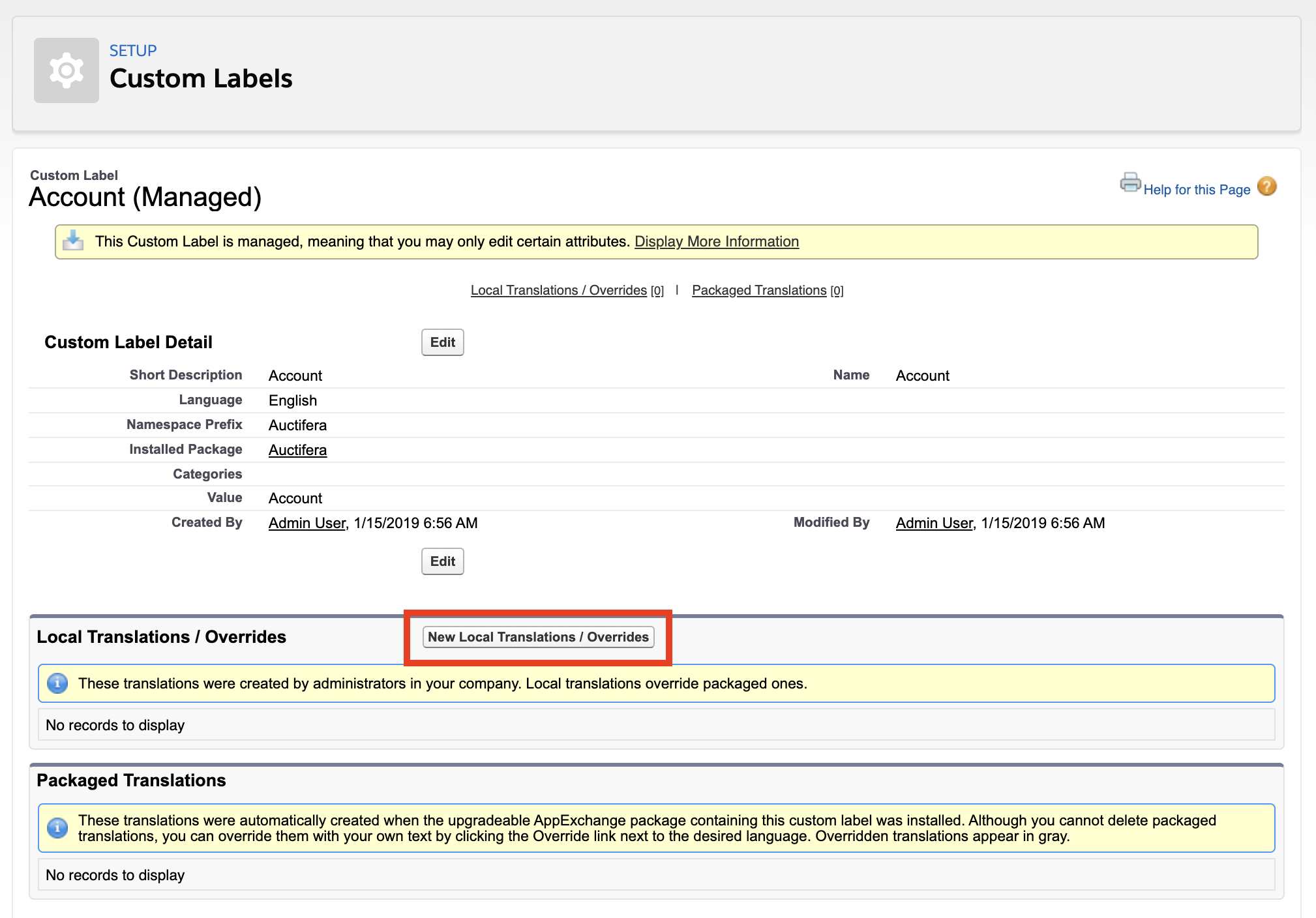Click the info icon in Packaged Translations notice
This screenshot has height=918, width=1316.
(57, 828)
